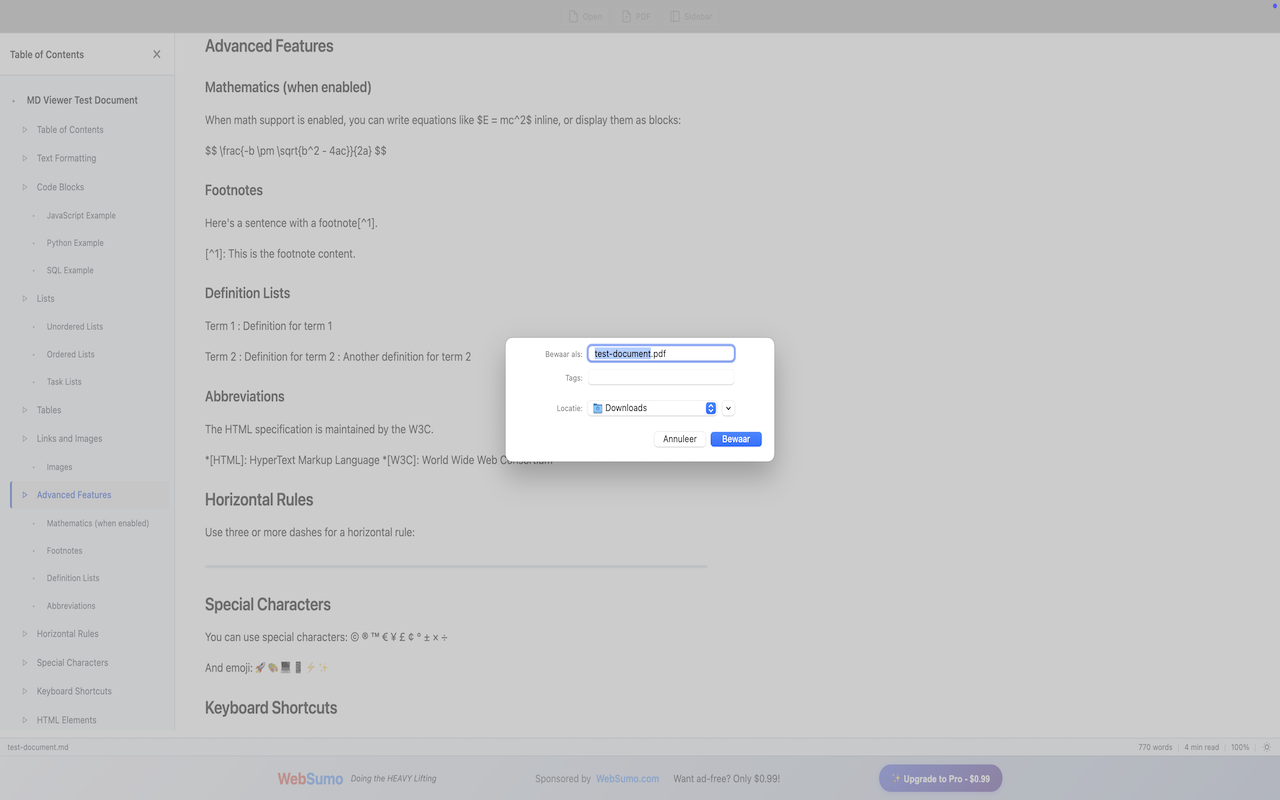Image resolution: width=1280 pixels, height=800 pixels.
Task: Select Links and Images label in sidebar
Action: [x=70, y=438]
